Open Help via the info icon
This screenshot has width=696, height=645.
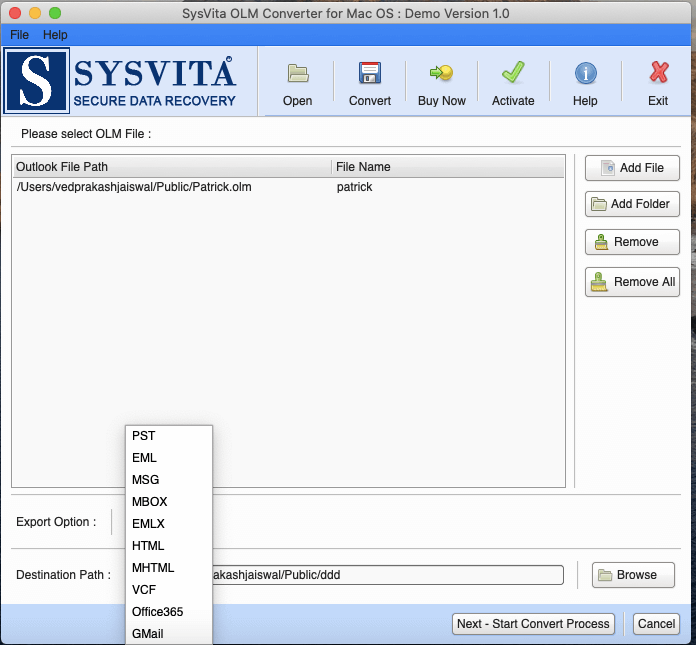coord(585,74)
